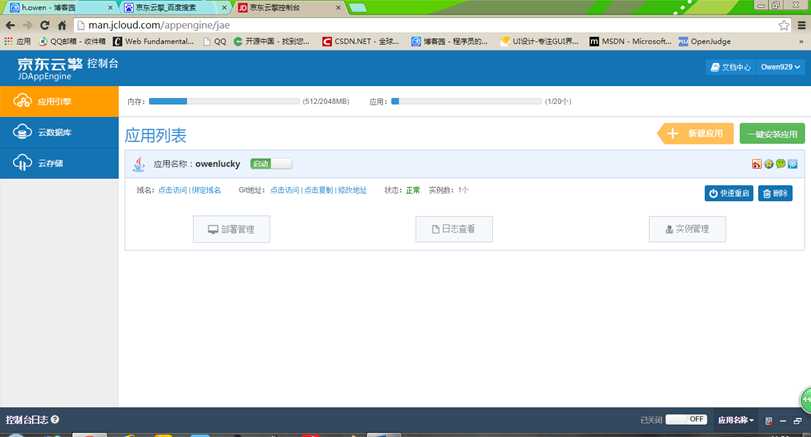Open the CSDN.NET bookmark
The image size is (811, 437).
click(x=361, y=41)
